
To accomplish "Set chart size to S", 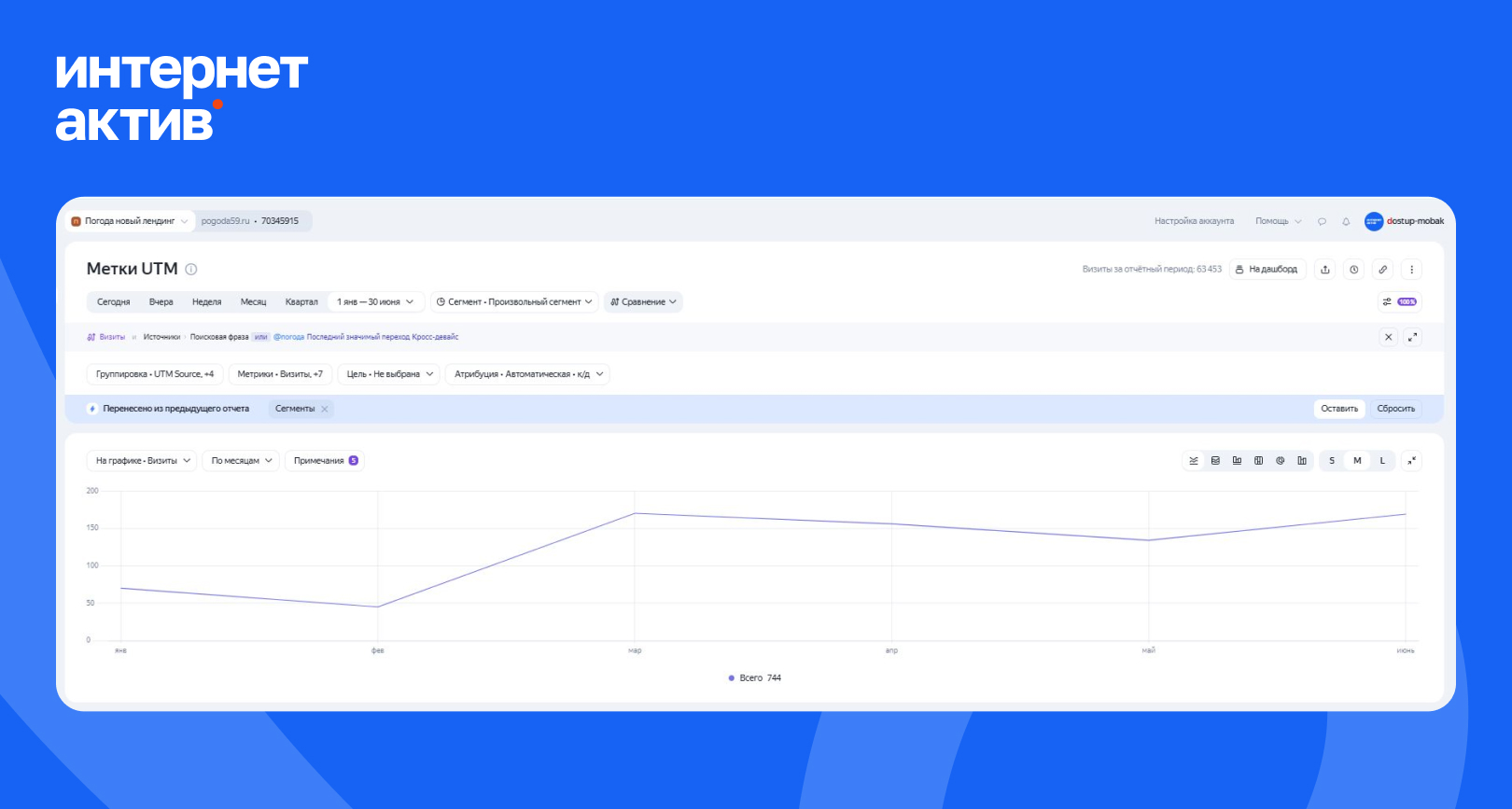I will [x=1332, y=461].
